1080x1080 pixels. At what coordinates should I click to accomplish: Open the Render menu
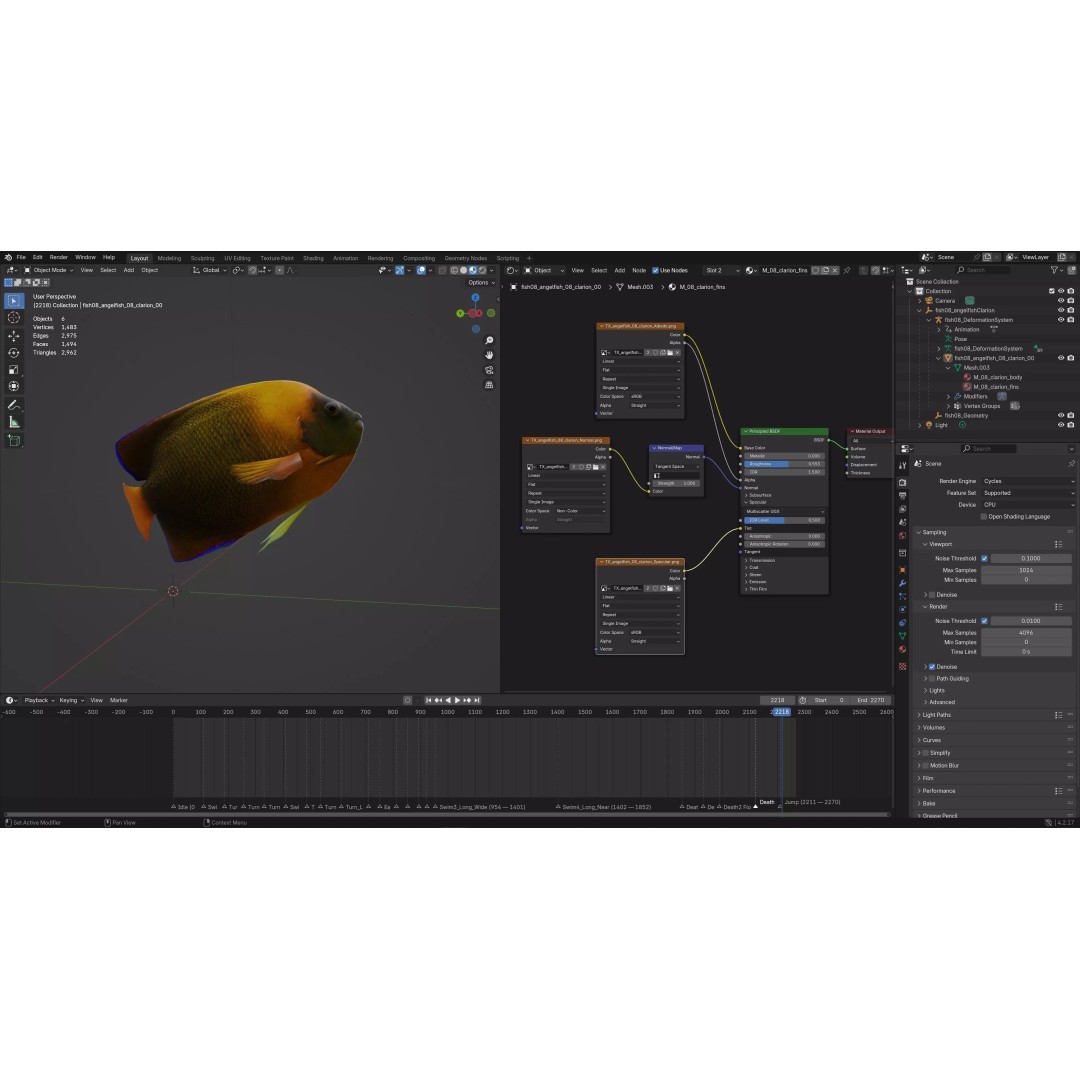[59, 258]
